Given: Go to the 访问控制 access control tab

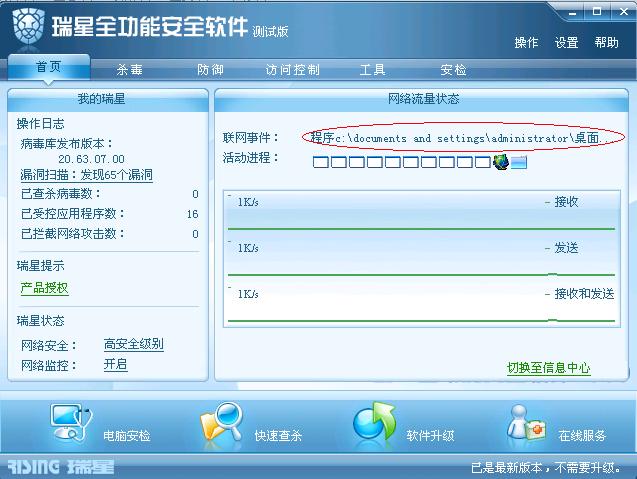Looking at the screenshot, I should point(292,69).
